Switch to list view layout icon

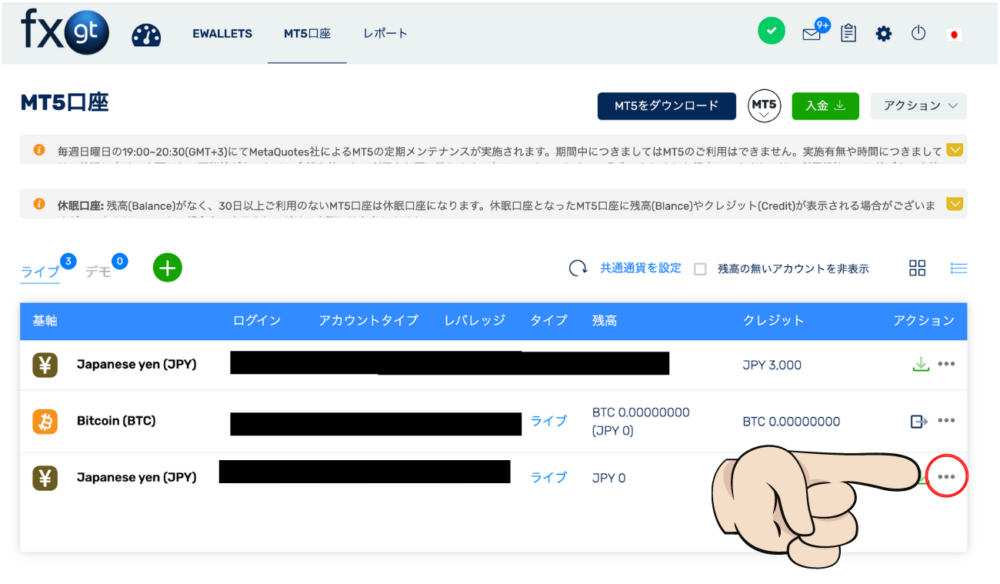tap(958, 268)
